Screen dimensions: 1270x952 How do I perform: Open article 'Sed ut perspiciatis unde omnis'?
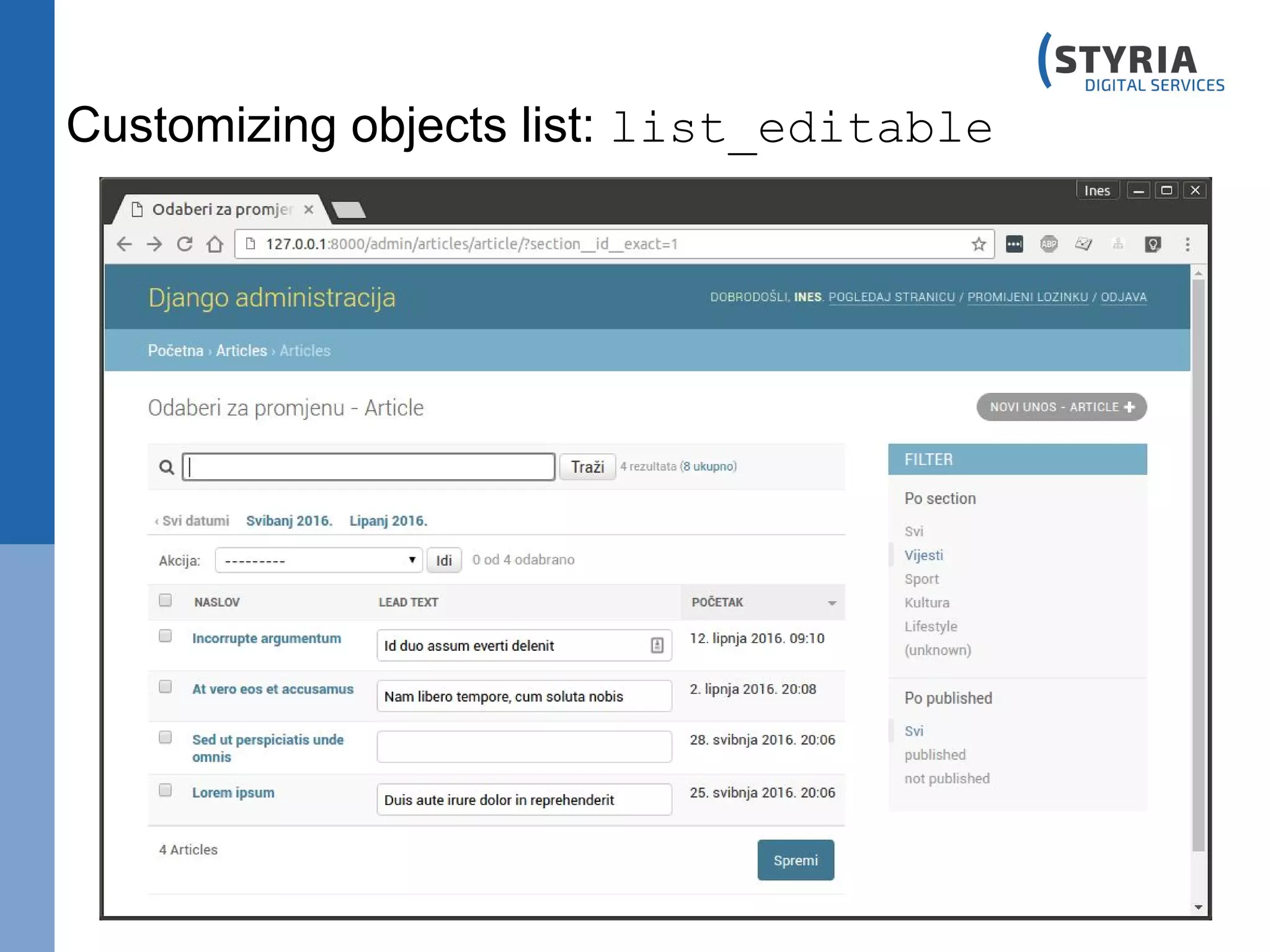pyautogui.click(x=268, y=748)
